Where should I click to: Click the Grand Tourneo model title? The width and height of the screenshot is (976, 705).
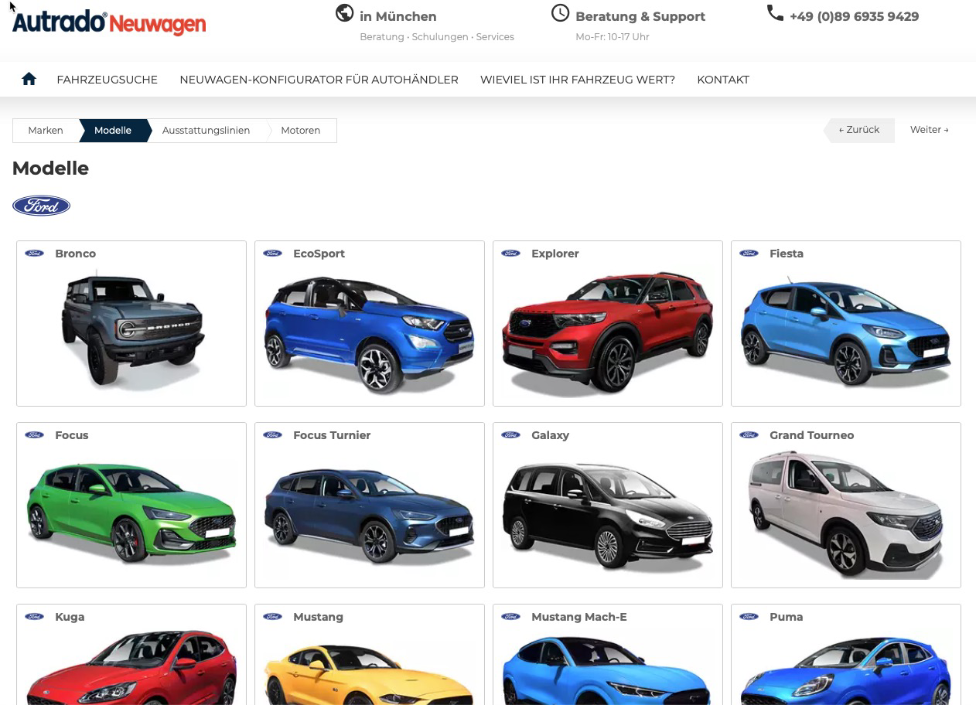(x=812, y=436)
